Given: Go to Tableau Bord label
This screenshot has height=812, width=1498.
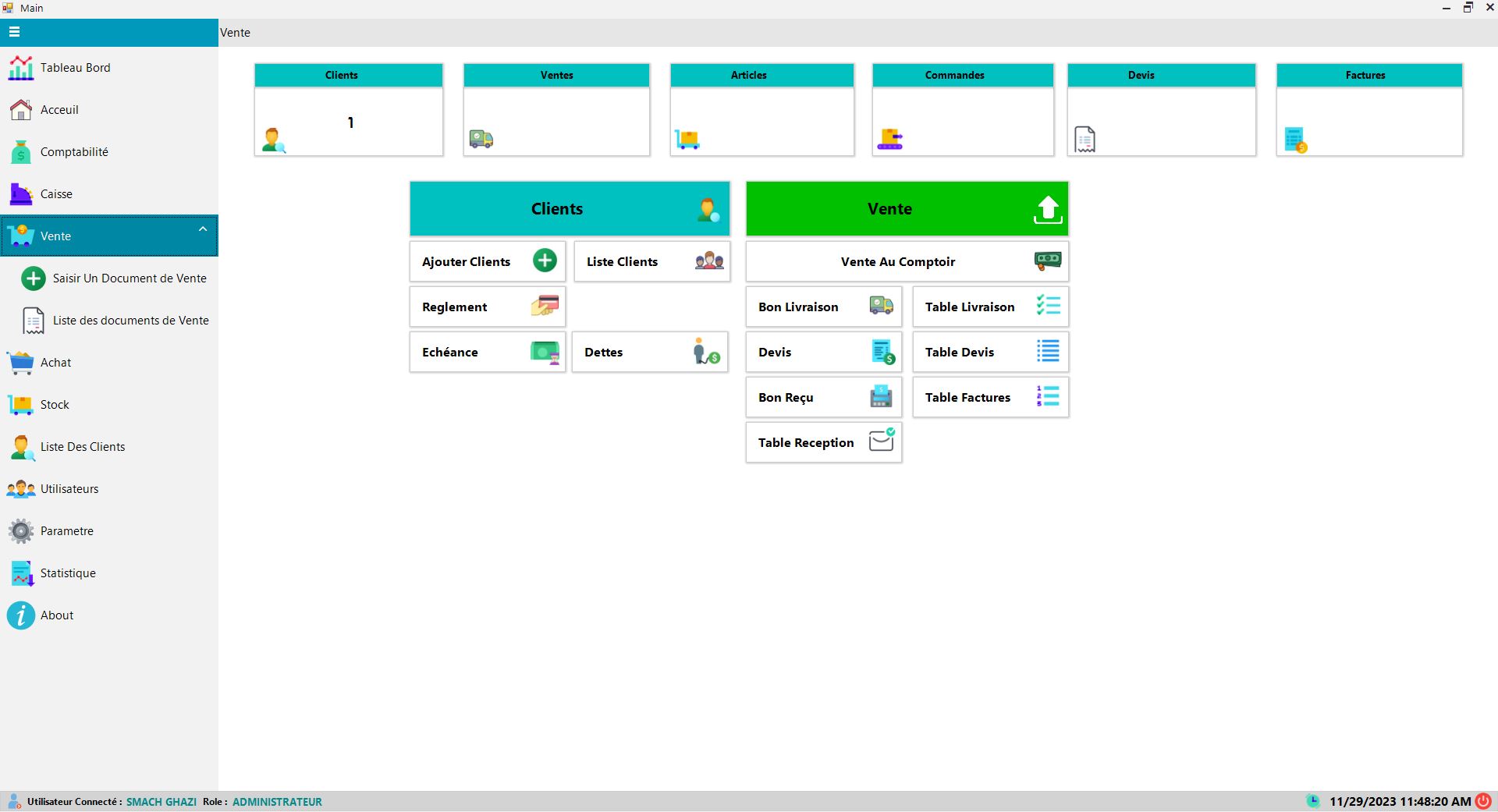Looking at the screenshot, I should pyautogui.click(x=76, y=68).
